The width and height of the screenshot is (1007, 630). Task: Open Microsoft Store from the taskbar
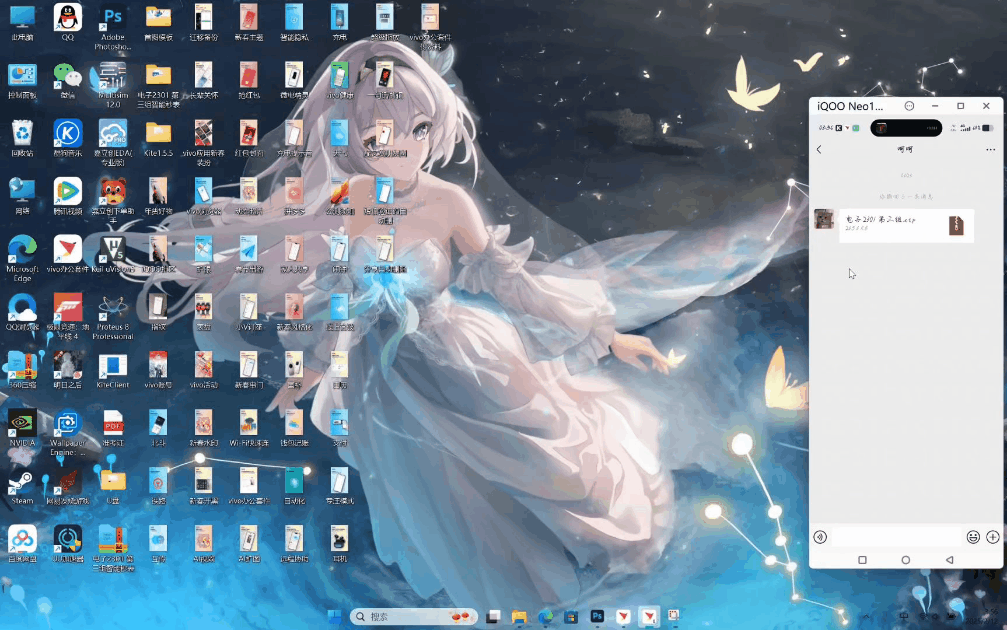coord(571,617)
